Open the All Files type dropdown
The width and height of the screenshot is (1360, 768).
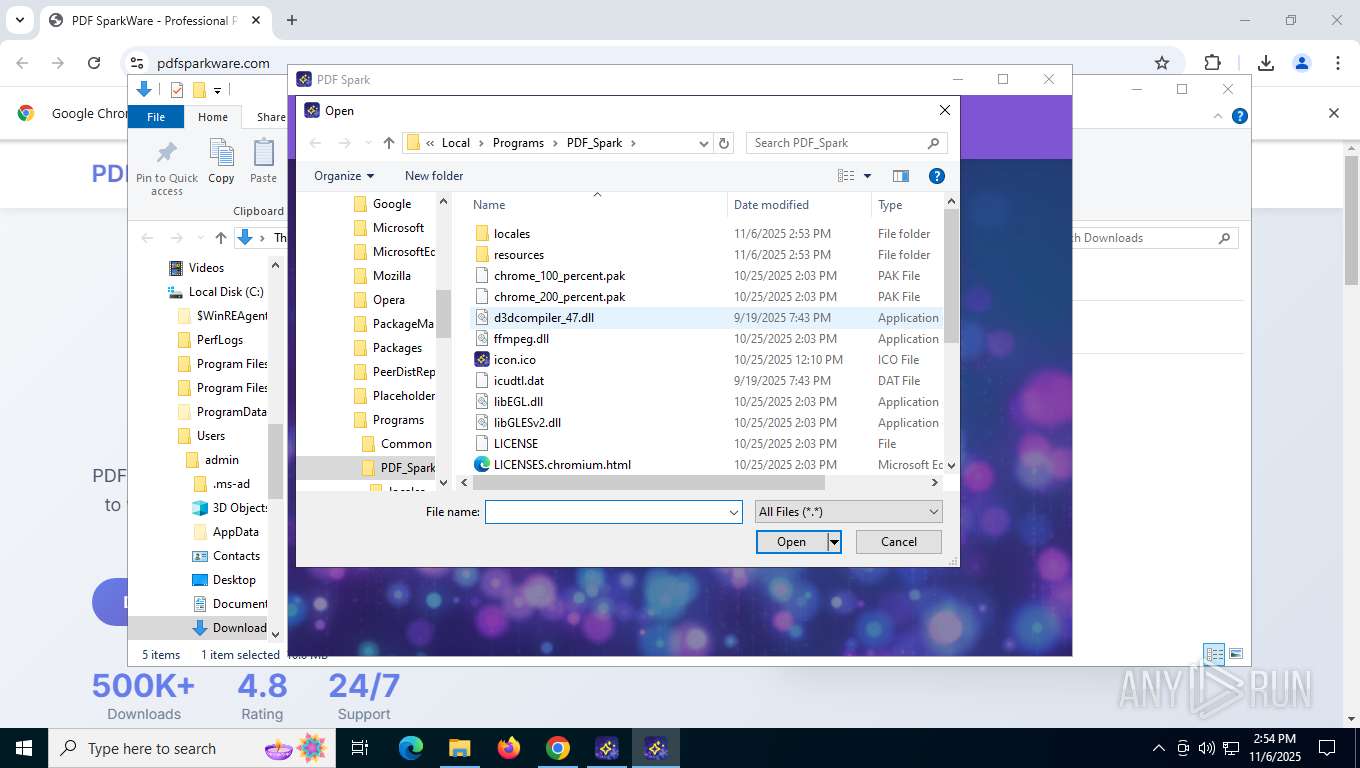(848, 512)
